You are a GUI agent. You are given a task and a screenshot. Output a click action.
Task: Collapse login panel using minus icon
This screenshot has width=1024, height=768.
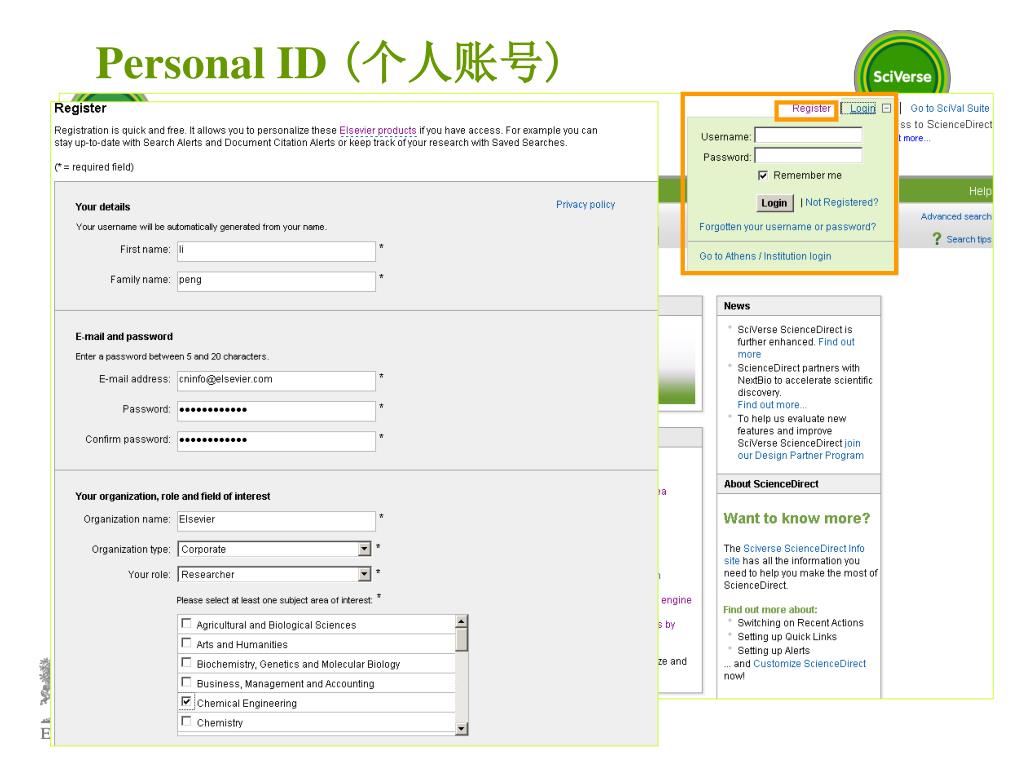[x=886, y=108]
